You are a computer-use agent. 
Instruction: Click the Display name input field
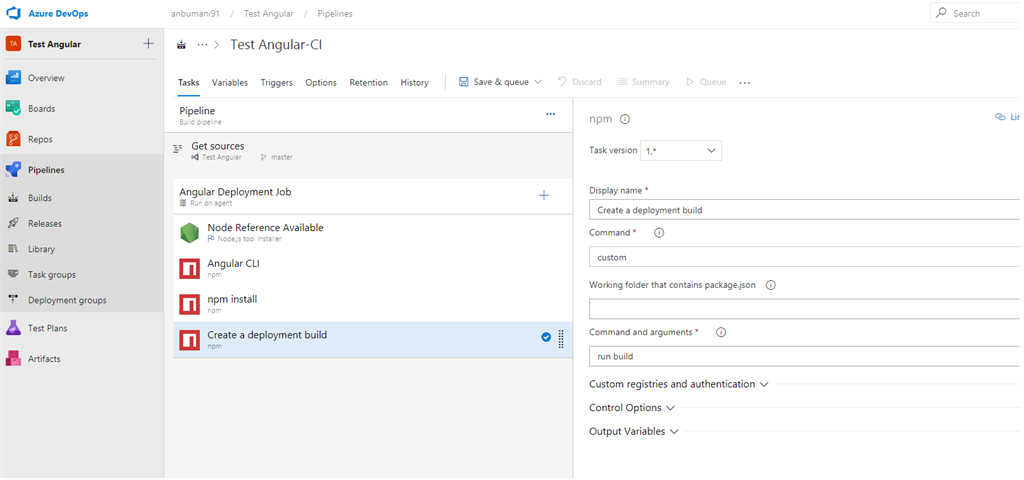coord(805,210)
